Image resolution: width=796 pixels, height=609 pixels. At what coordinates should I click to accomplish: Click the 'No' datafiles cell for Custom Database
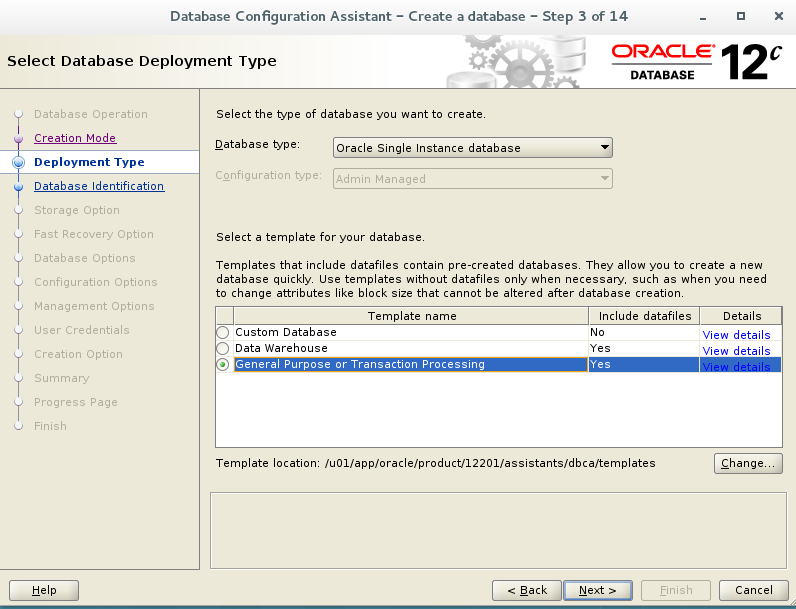[x=644, y=332]
